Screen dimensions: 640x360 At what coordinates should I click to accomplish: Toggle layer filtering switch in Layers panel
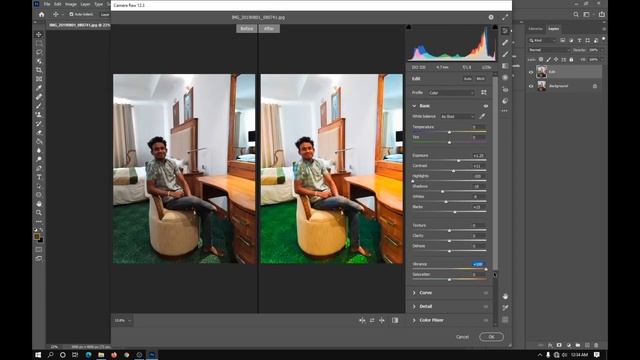pyautogui.click(x=603, y=39)
